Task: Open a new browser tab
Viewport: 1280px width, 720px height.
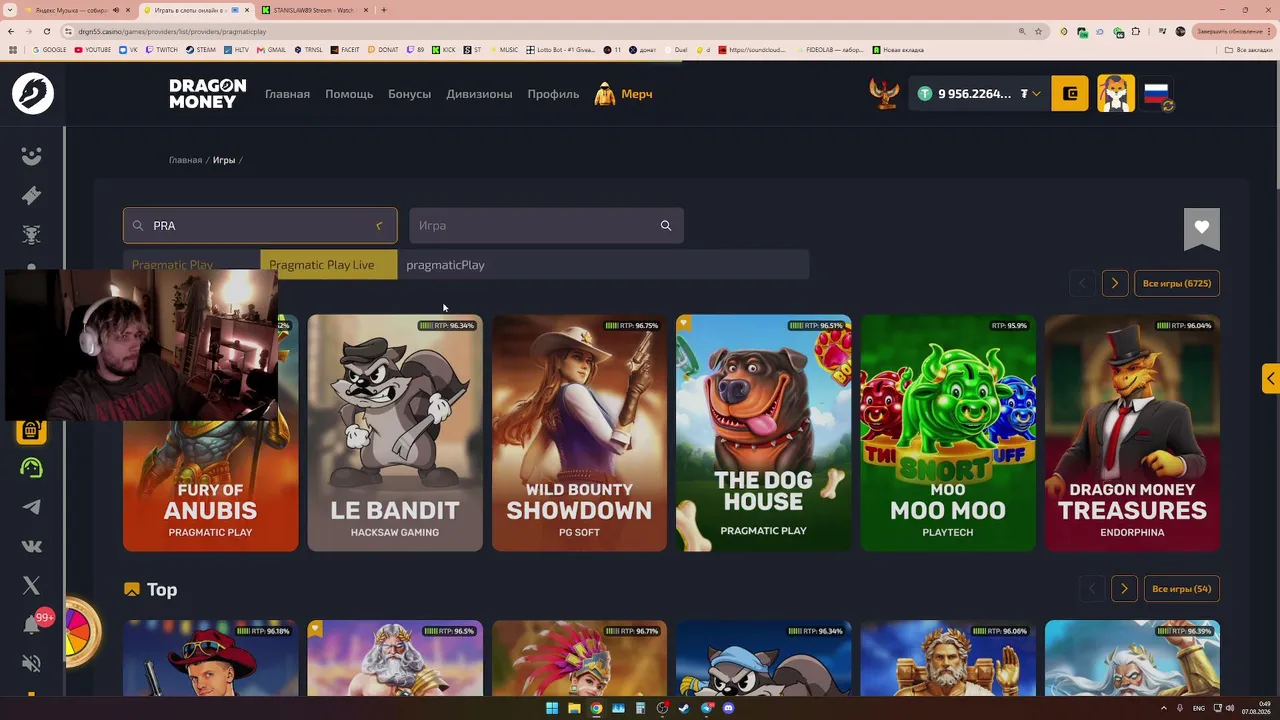Action: [x=384, y=10]
